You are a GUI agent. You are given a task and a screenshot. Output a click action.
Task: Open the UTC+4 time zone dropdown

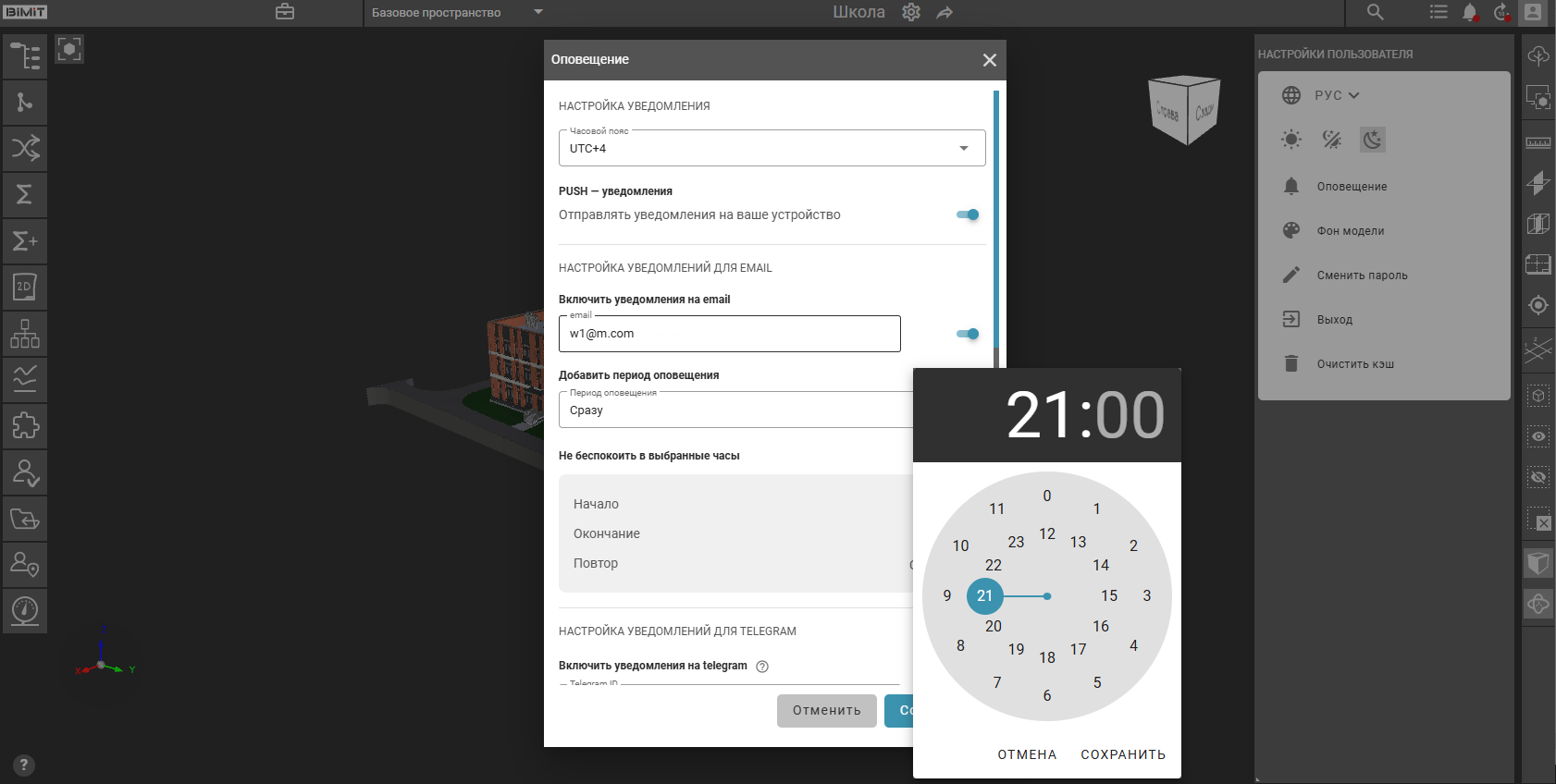pyautogui.click(x=772, y=148)
